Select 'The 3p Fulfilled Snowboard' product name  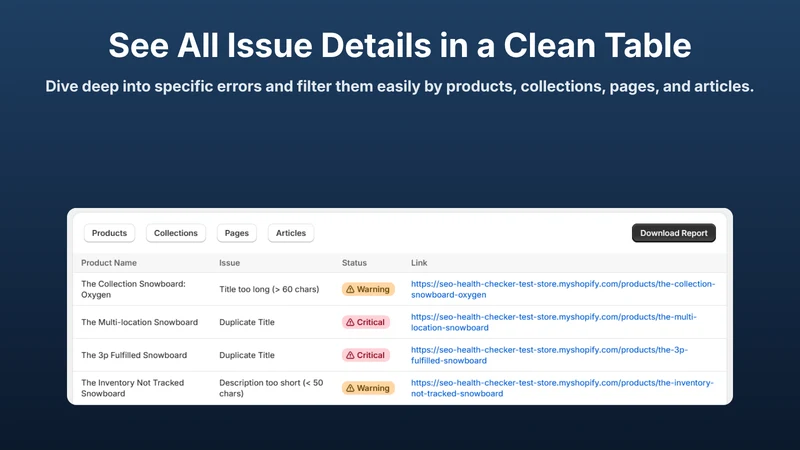point(134,355)
